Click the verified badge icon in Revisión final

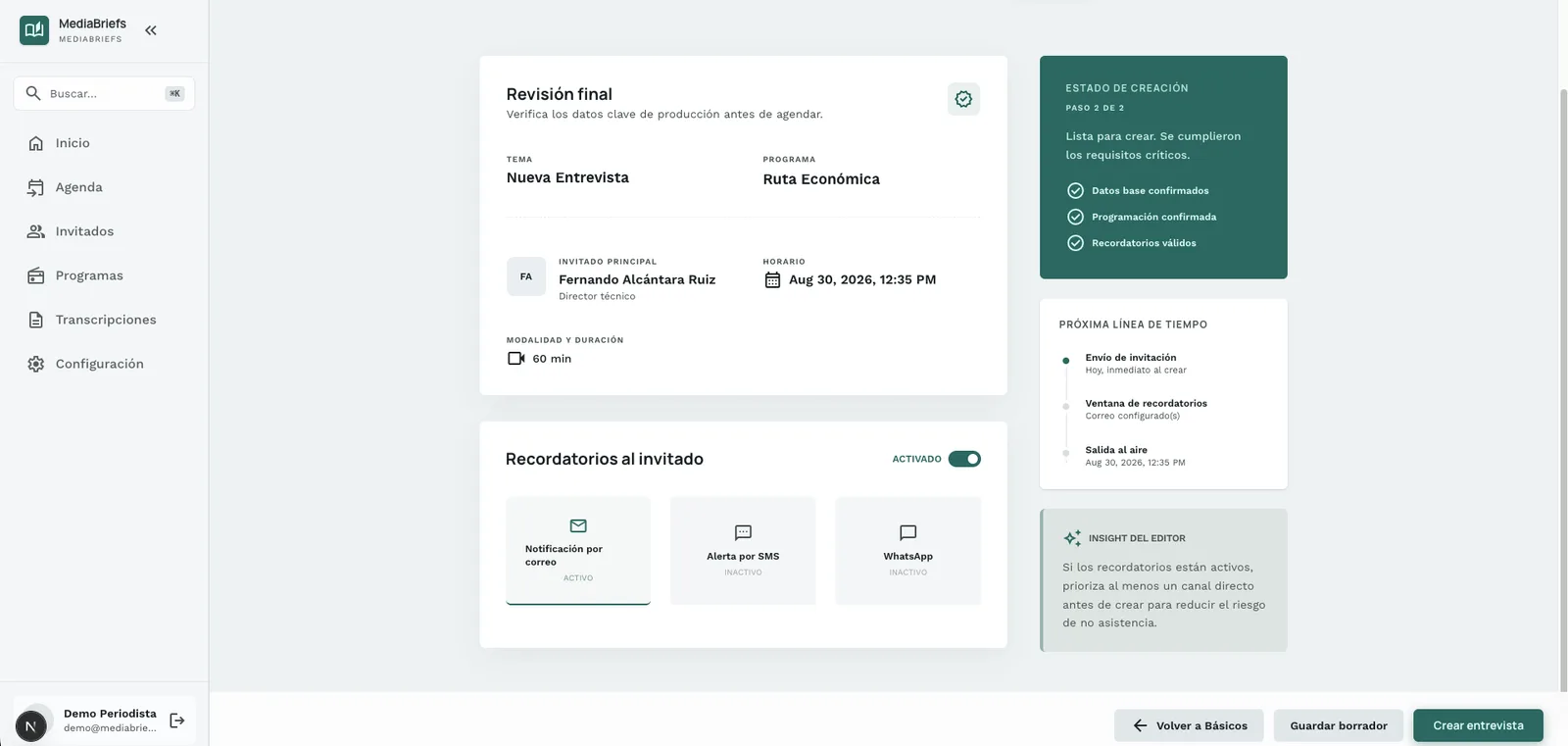coord(963,99)
